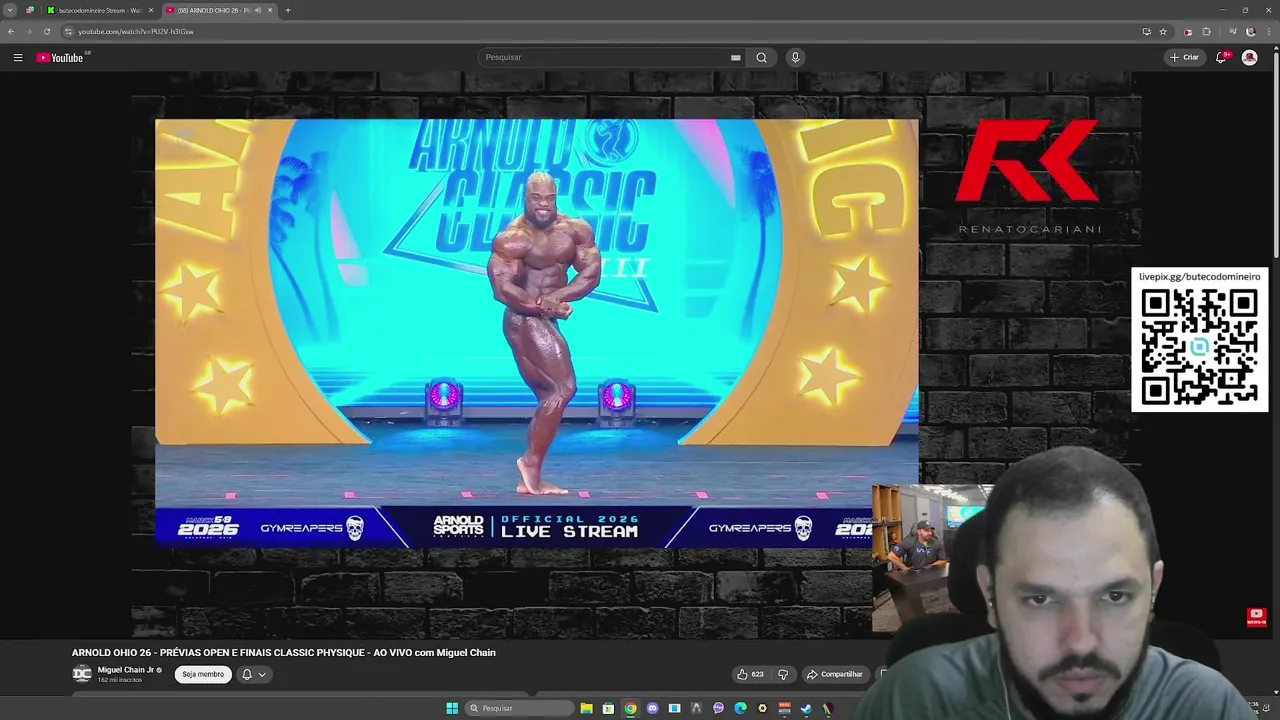Open a new browser tab

[x=288, y=10]
